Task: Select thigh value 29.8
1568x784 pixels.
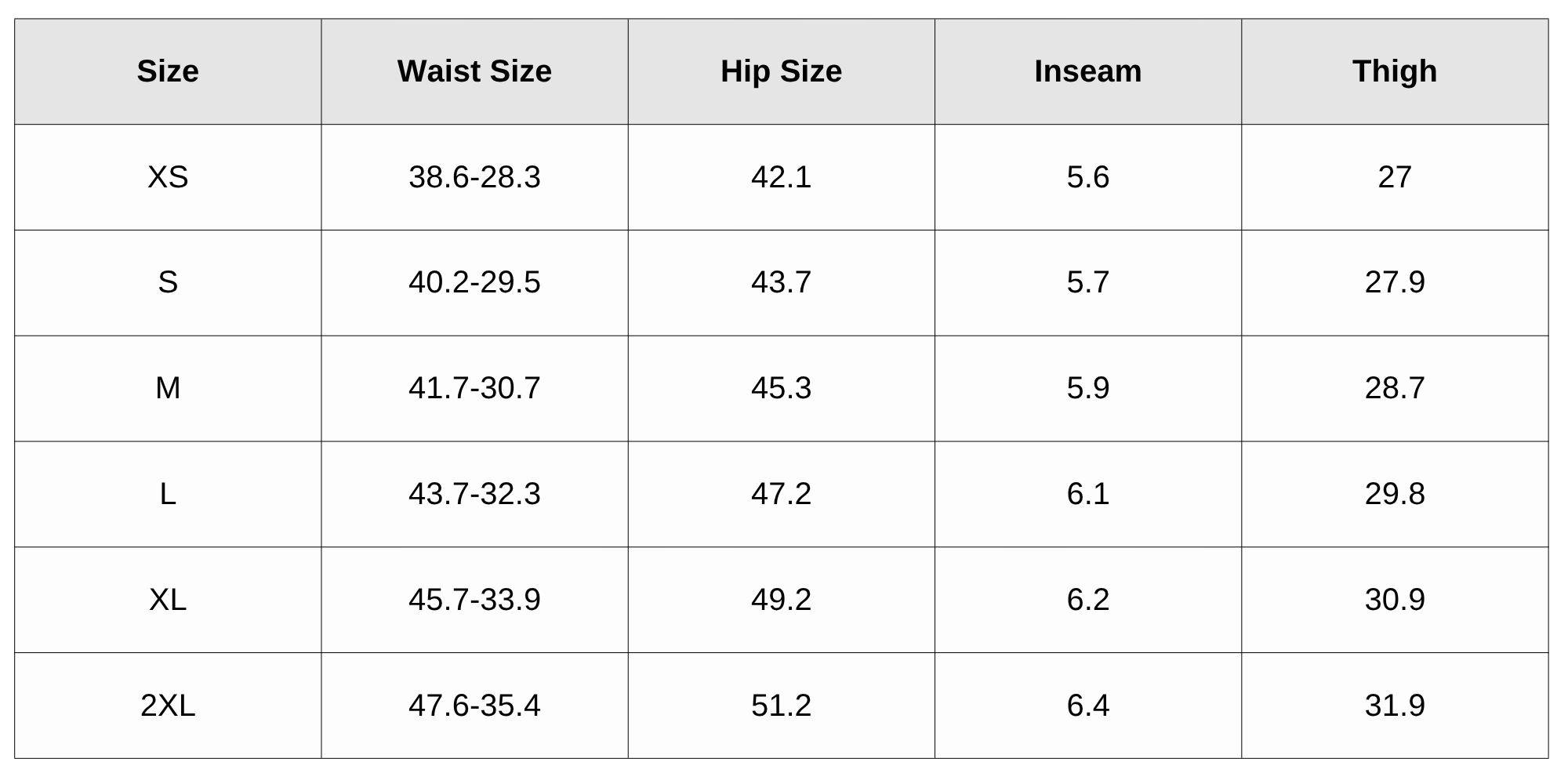Action: tap(1394, 494)
